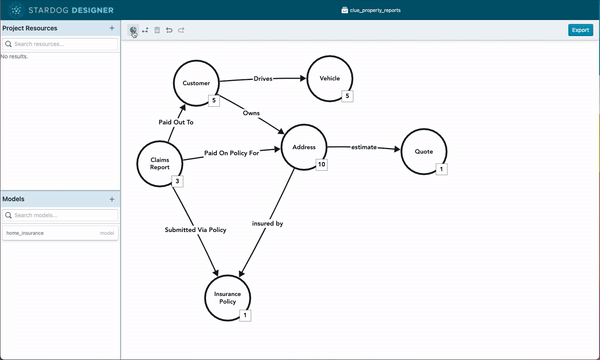
Task: Select the Drives relationship label
Action: [x=263, y=78]
